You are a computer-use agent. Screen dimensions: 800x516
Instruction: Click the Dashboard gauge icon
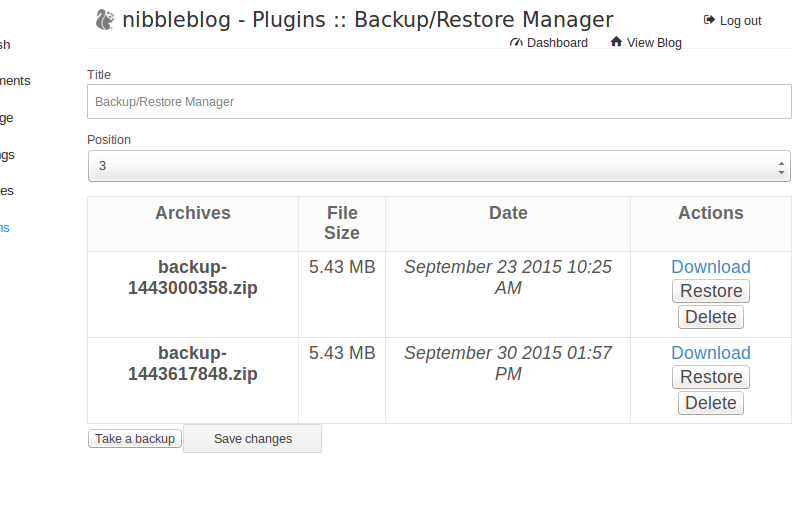click(x=516, y=42)
